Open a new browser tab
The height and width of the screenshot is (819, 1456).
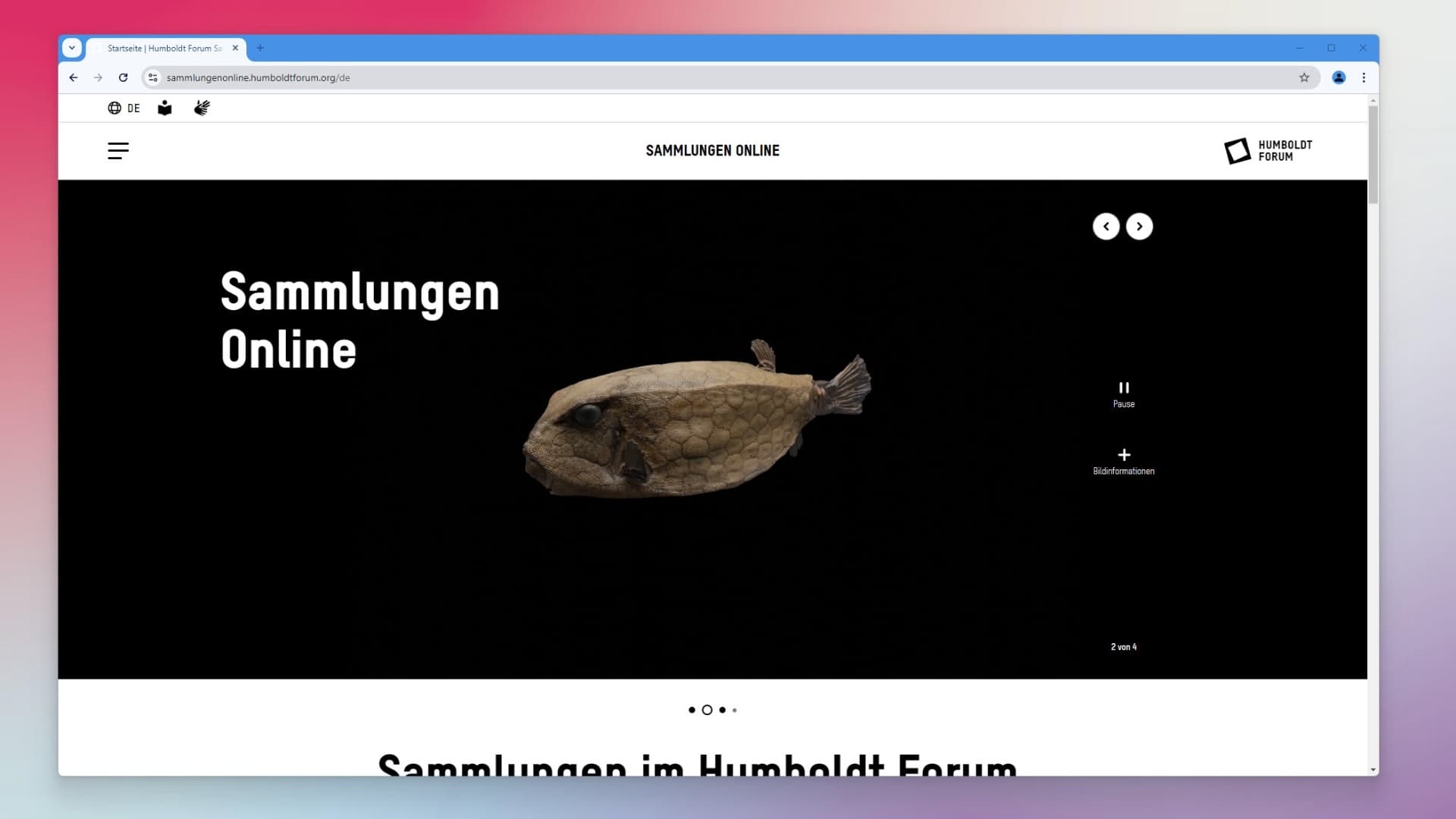coord(260,48)
